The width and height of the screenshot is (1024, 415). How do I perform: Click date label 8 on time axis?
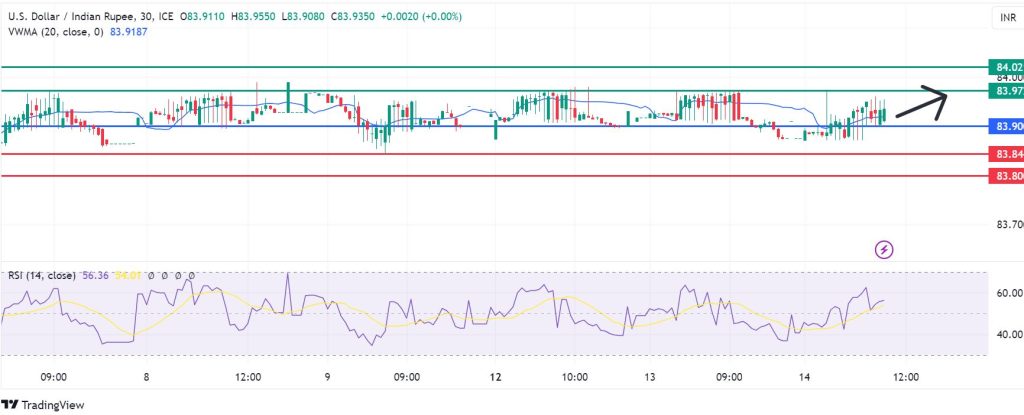[x=146, y=377]
